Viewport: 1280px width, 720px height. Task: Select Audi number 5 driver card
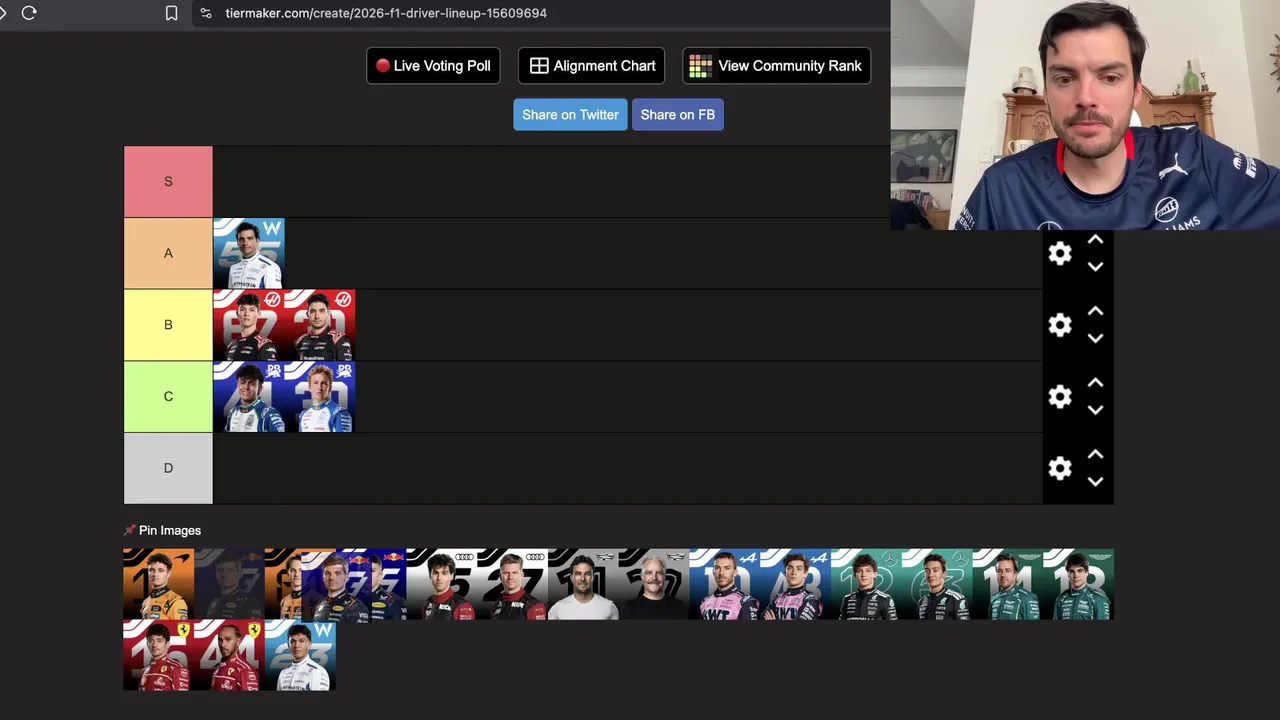441,584
